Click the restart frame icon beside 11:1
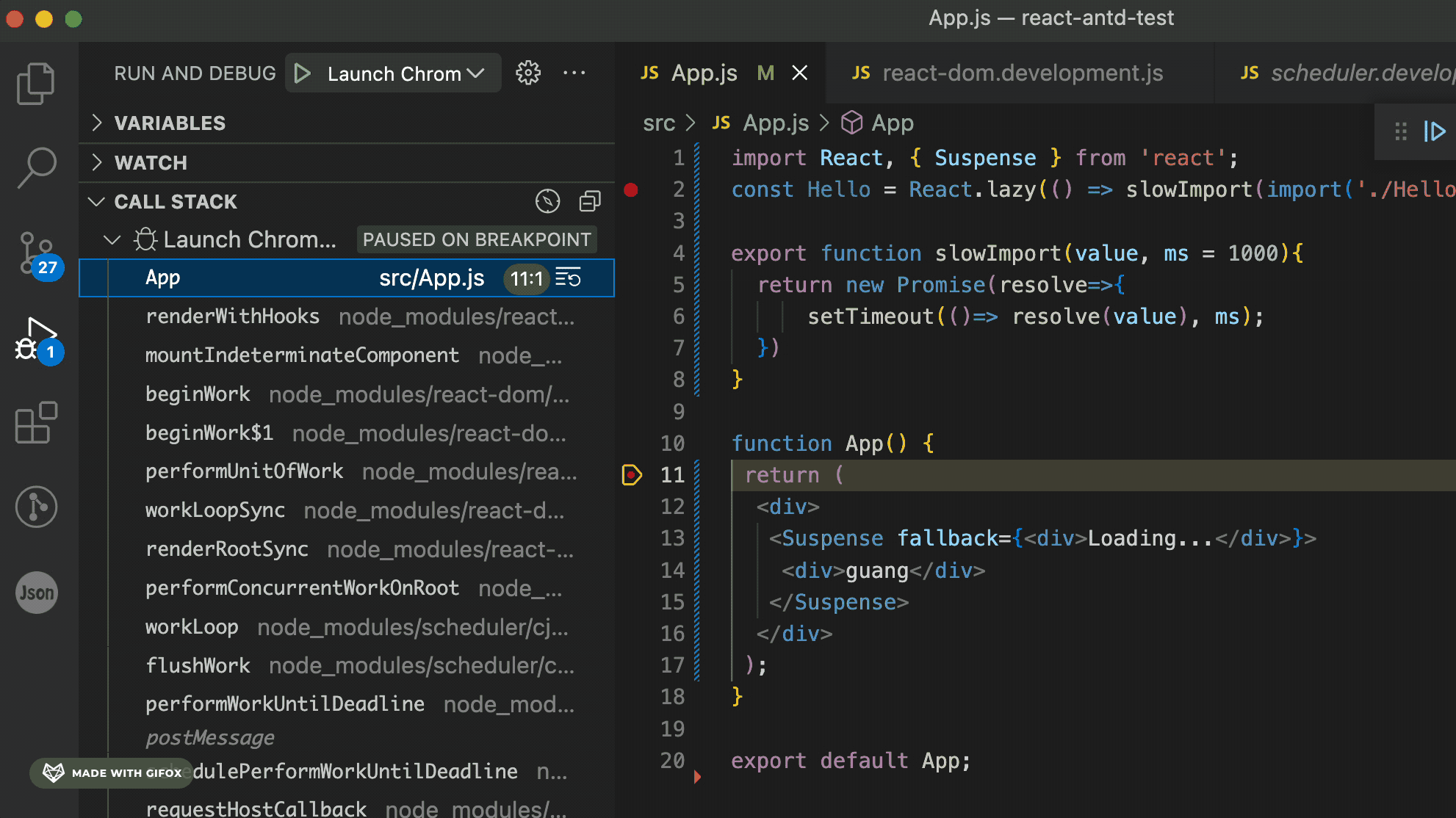Image resolution: width=1456 pixels, height=818 pixels. tap(569, 278)
